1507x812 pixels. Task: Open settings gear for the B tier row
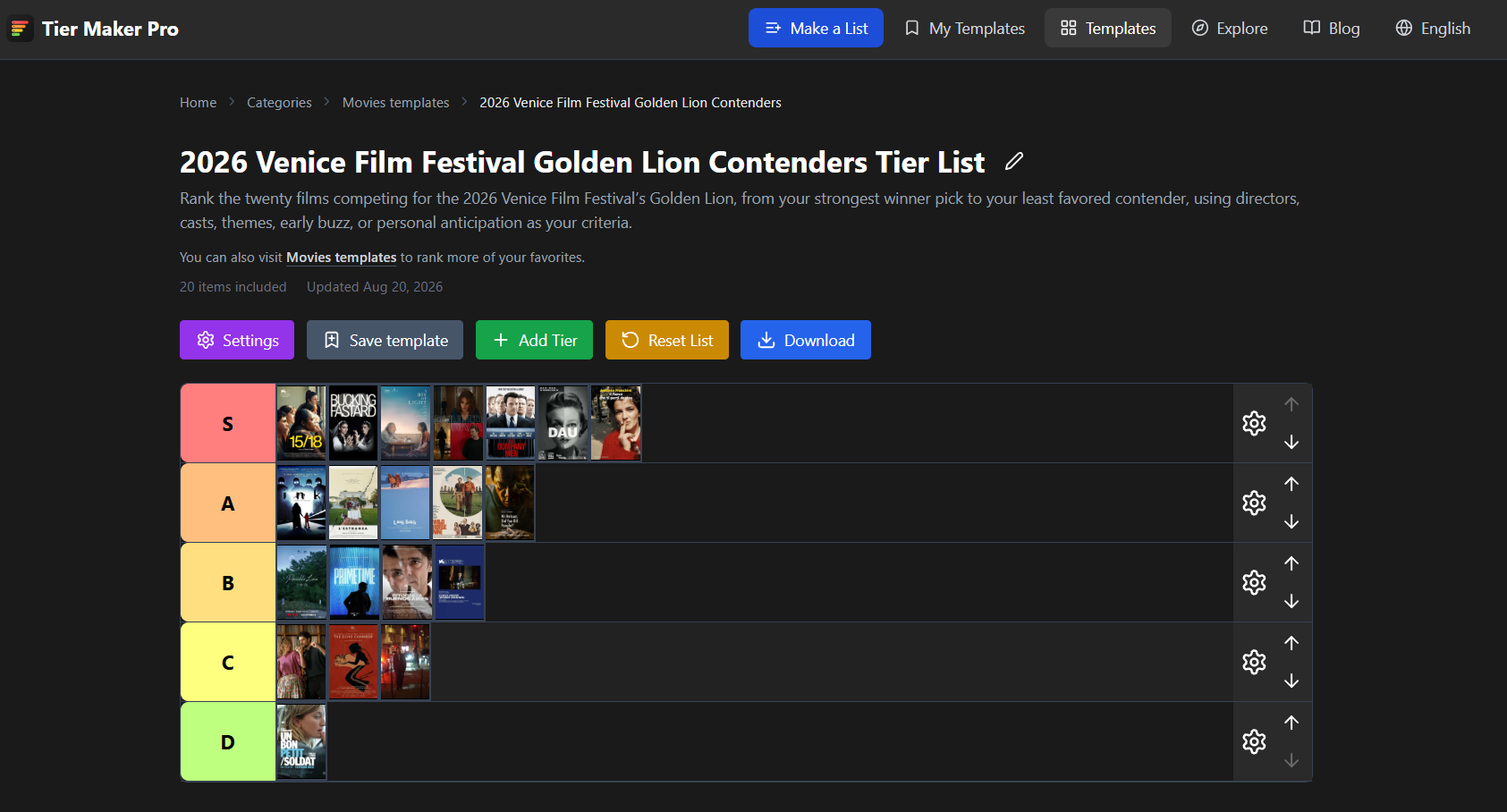[x=1254, y=582]
